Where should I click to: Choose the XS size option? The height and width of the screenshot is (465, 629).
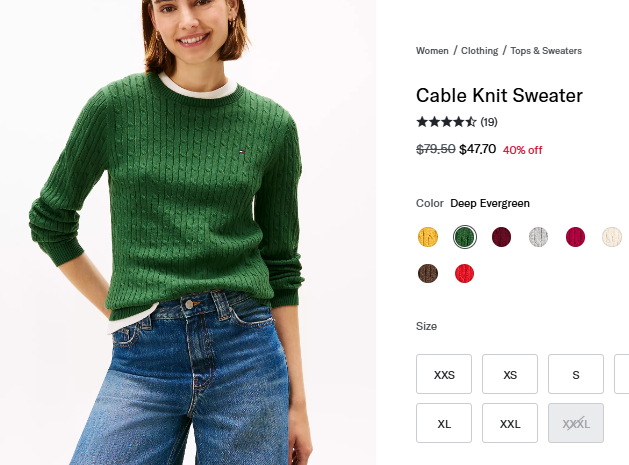point(510,375)
